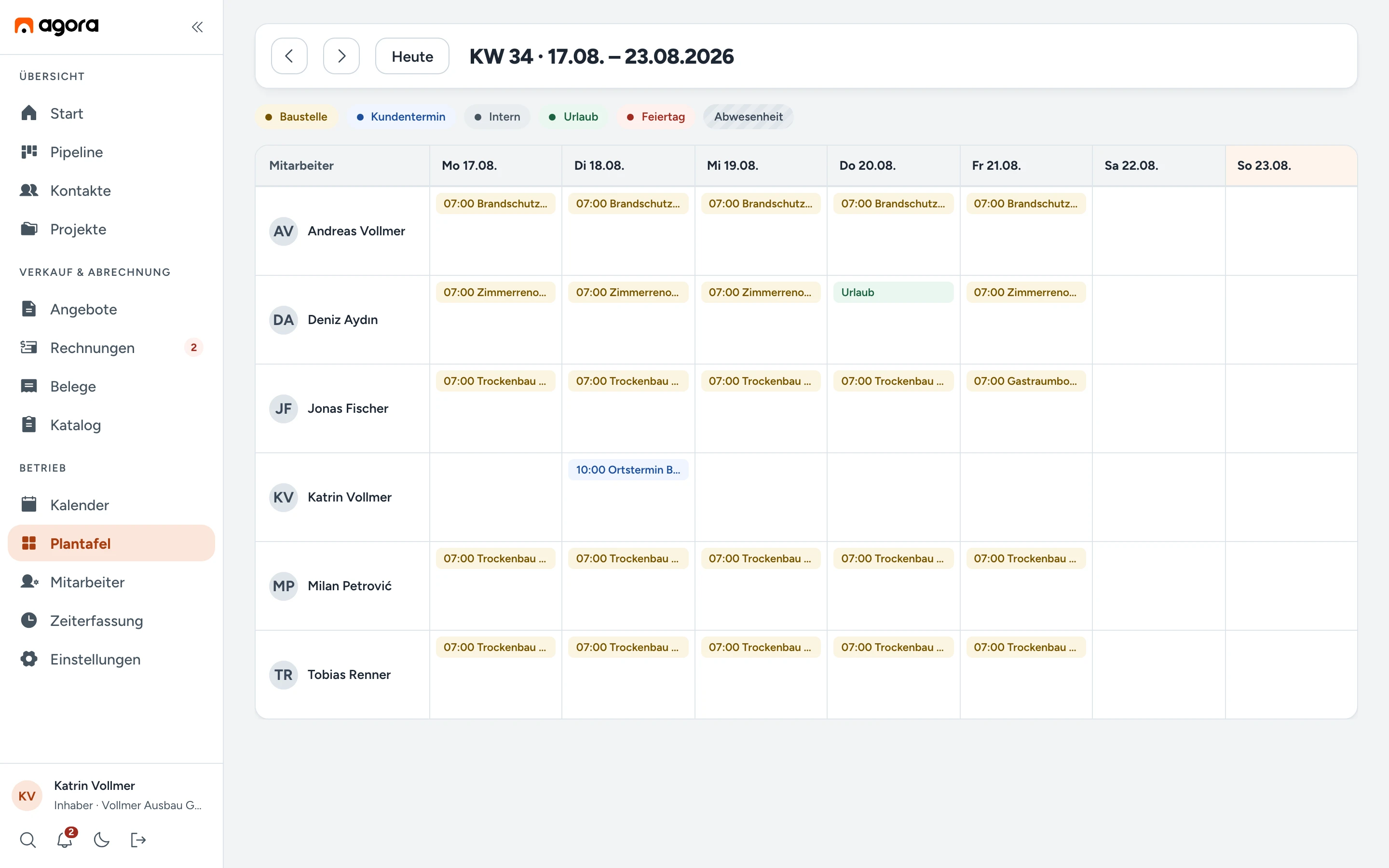Open Milan Petrović's Wednesday Trockenbau entry
1389x868 pixels.
761,558
